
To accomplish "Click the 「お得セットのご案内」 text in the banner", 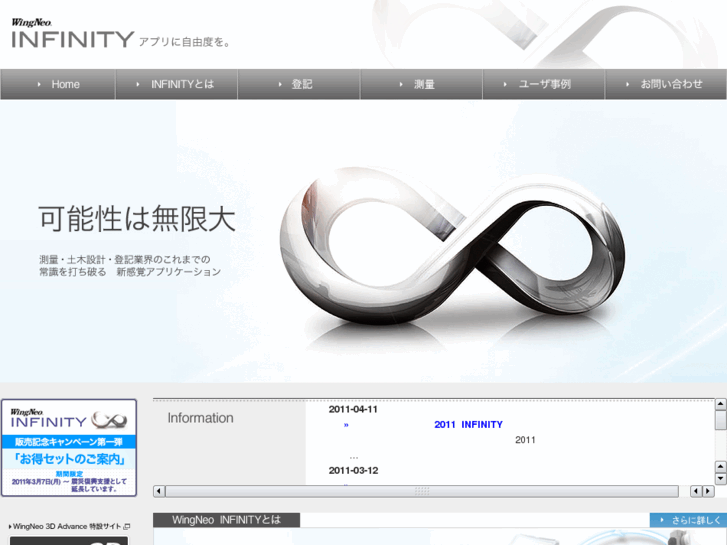I will coord(69,459).
